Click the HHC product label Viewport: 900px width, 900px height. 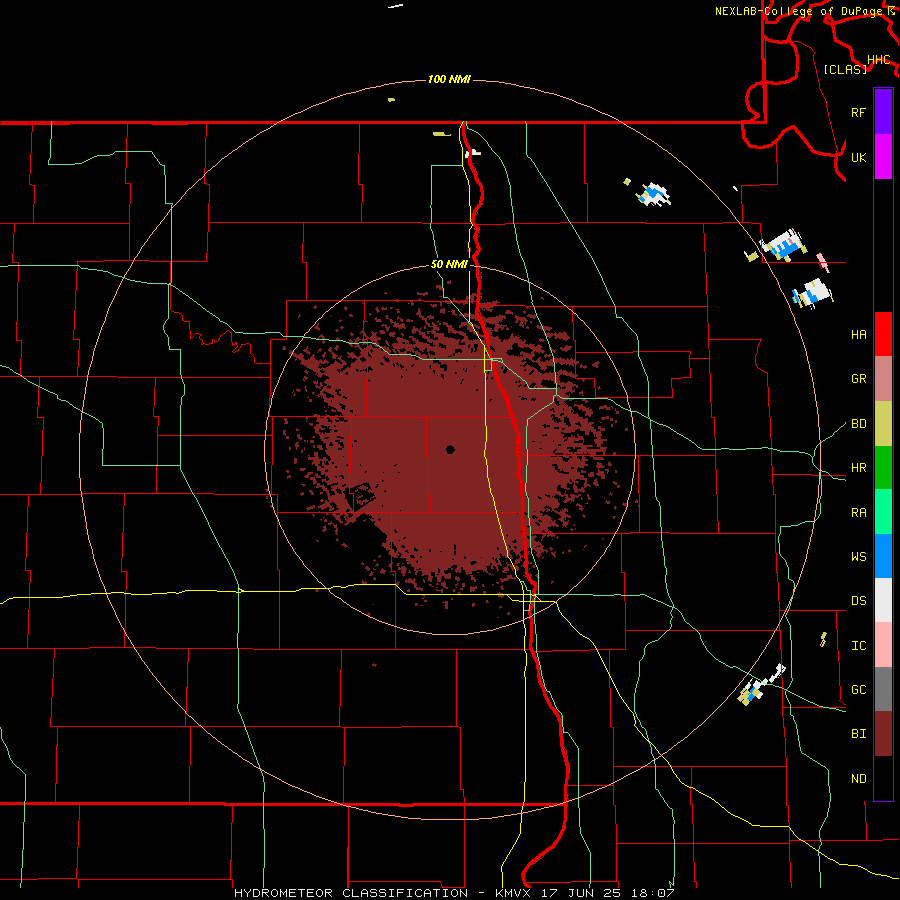tap(878, 60)
